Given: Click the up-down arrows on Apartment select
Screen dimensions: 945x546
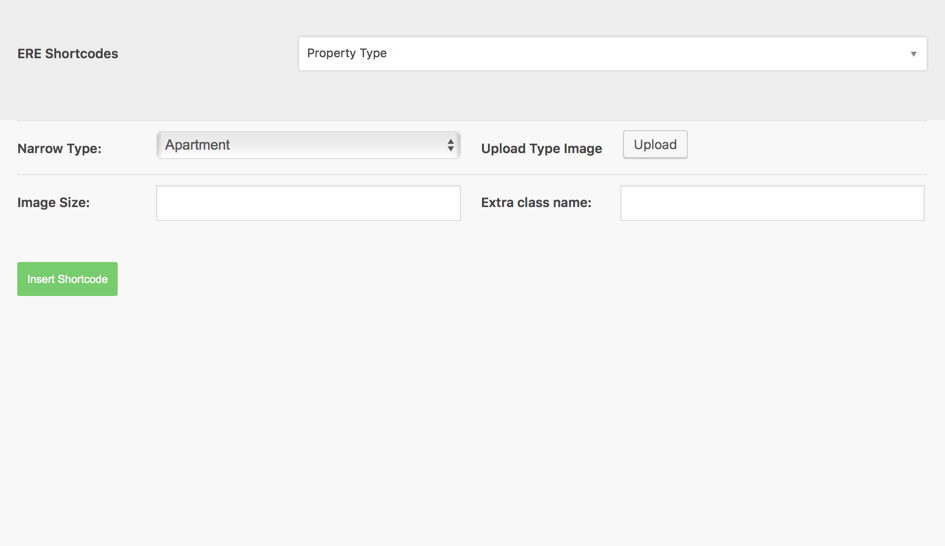Looking at the screenshot, I should click(x=450, y=145).
